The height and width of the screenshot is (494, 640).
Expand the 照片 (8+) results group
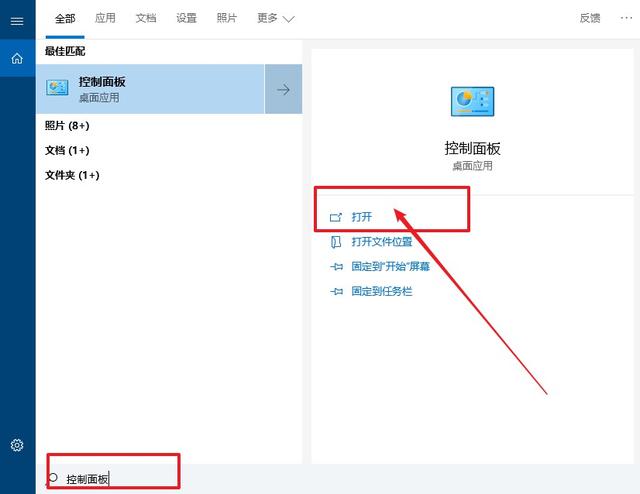pos(67,125)
